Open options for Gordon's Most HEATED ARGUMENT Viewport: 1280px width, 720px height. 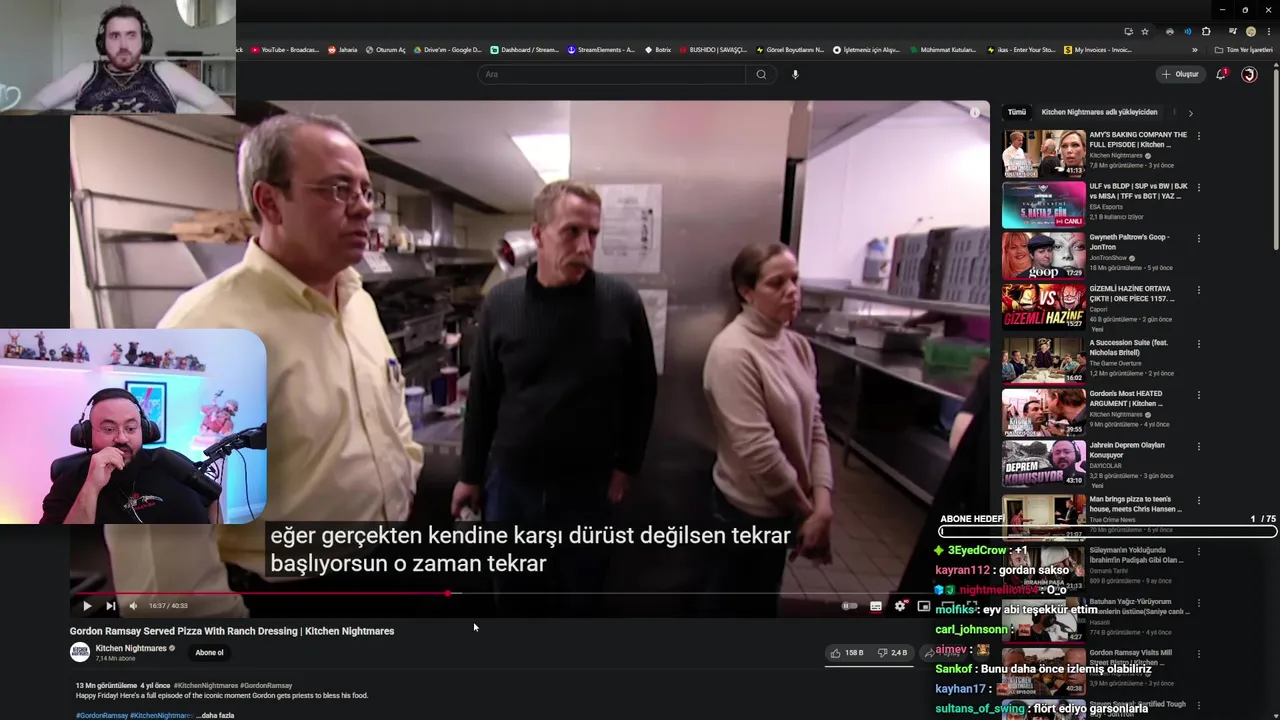1199,395
